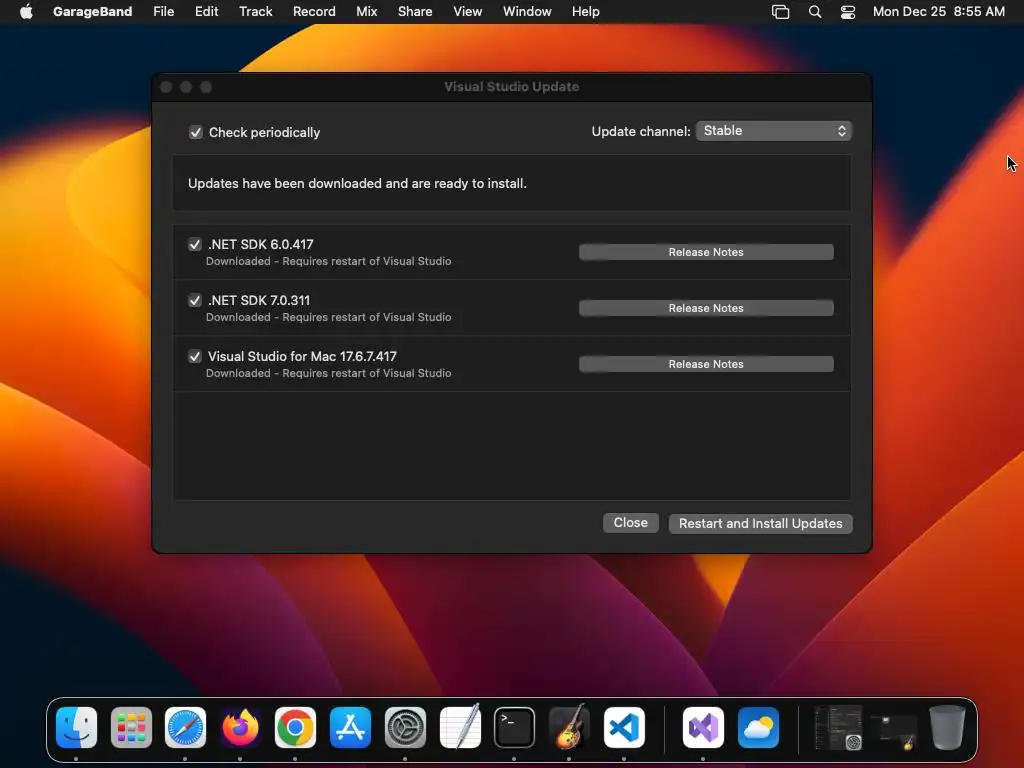Screen dimensions: 1024x768
Task: Open Spotlight search in menu bar
Action: (814, 12)
